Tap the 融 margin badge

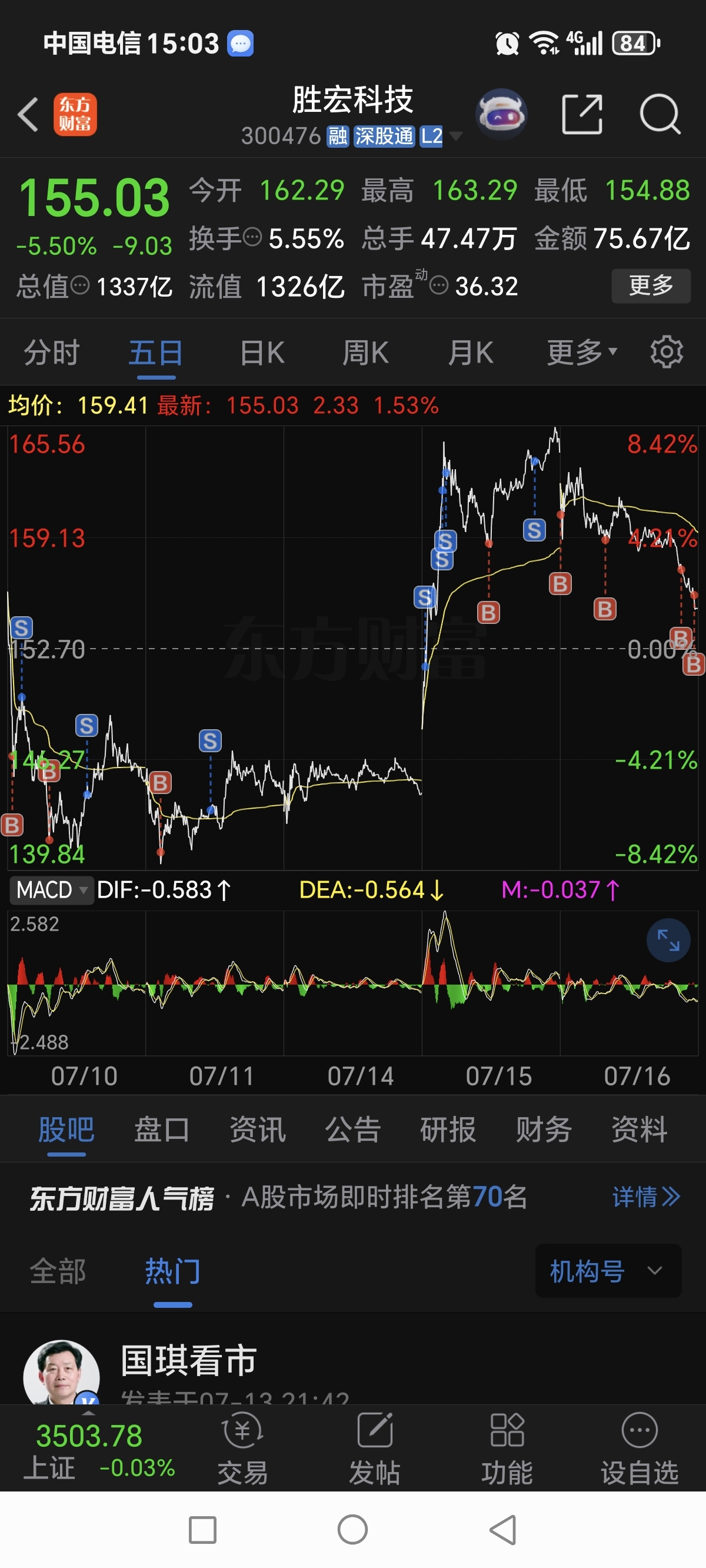point(338,137)
